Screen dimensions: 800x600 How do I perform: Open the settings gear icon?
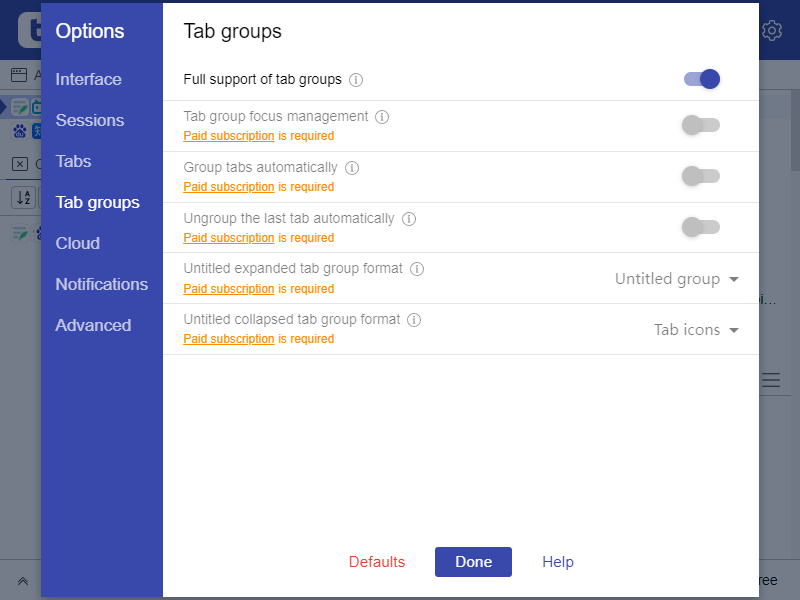[x=772, y=31]
